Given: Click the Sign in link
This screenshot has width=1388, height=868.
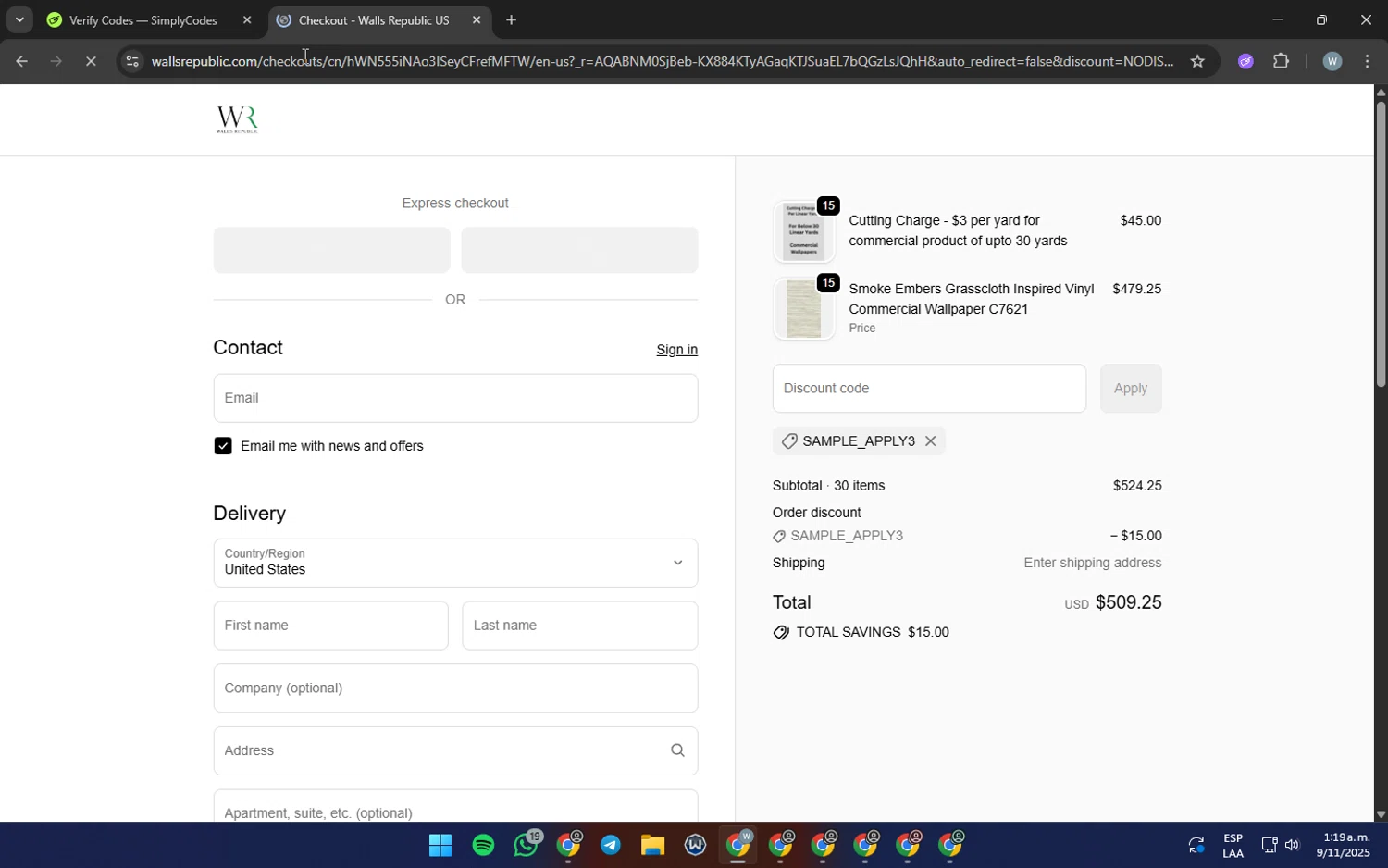Looking at the screenshot, I should tap(676, 350).
